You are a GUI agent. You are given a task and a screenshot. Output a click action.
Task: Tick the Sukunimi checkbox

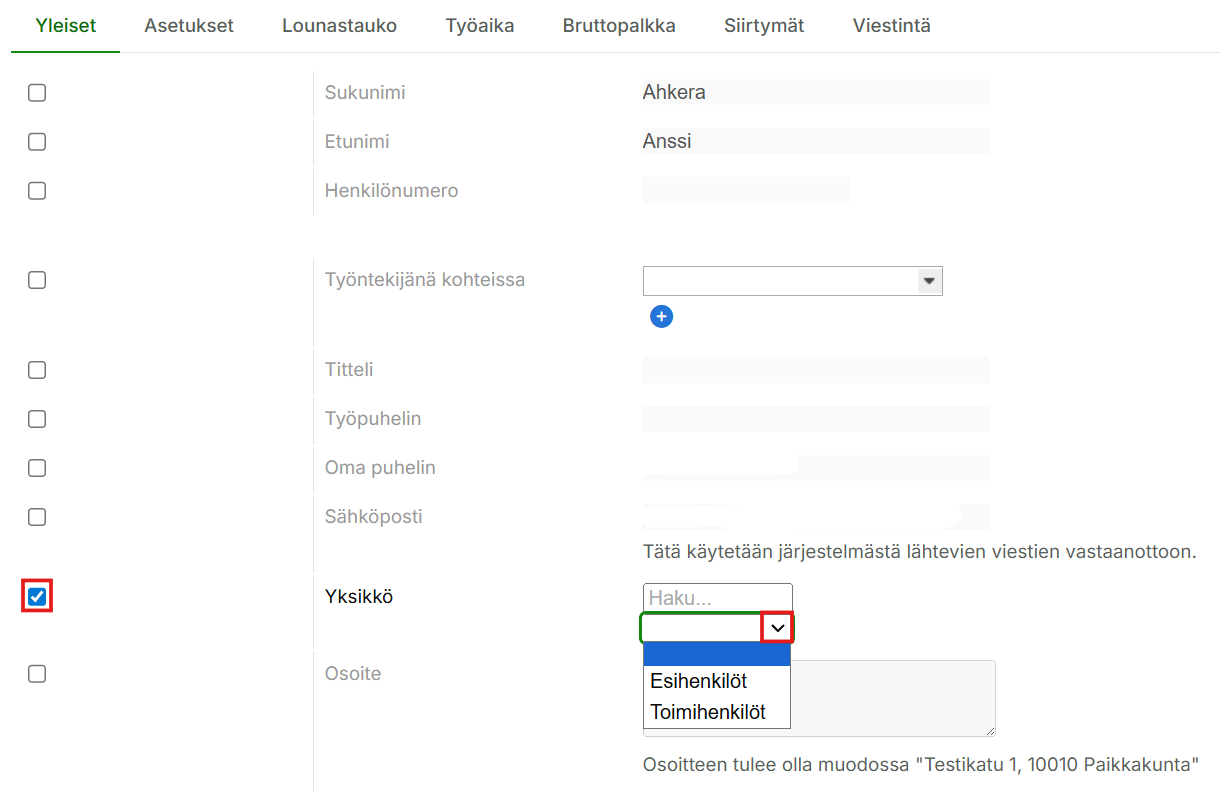(37, 93)
